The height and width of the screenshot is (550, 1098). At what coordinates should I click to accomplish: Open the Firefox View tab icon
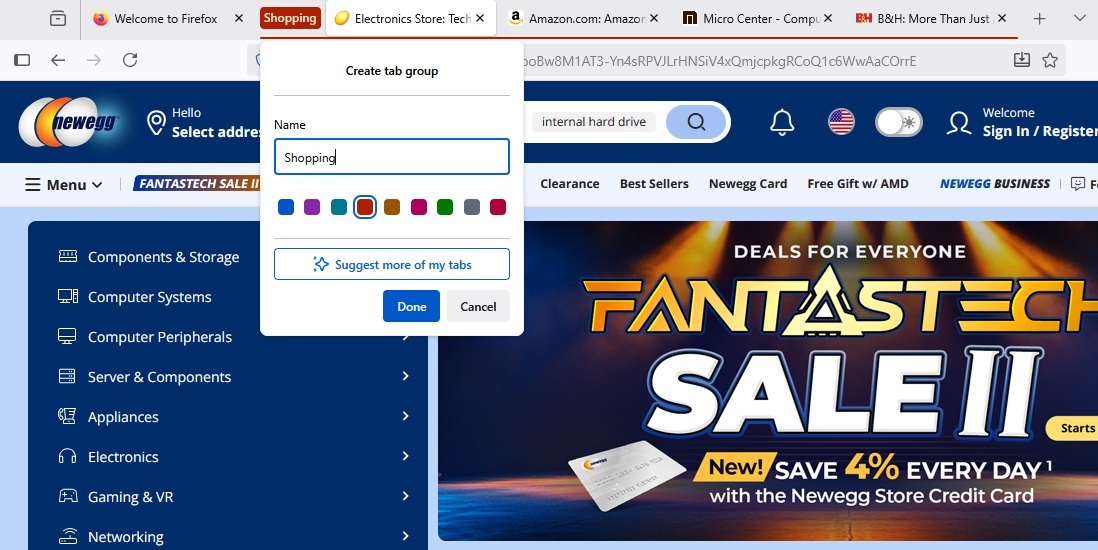58,19
